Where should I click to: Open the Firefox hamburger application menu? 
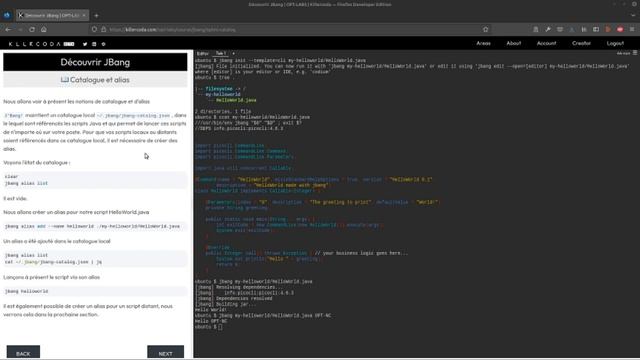pos(632,29)
